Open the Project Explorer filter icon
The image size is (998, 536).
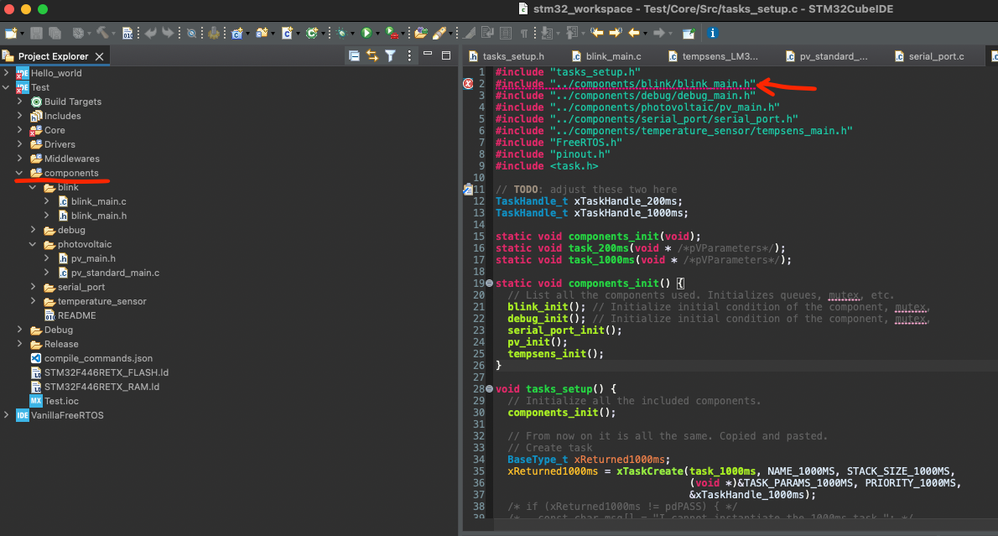pyautogui.click(x=390, y=56)
